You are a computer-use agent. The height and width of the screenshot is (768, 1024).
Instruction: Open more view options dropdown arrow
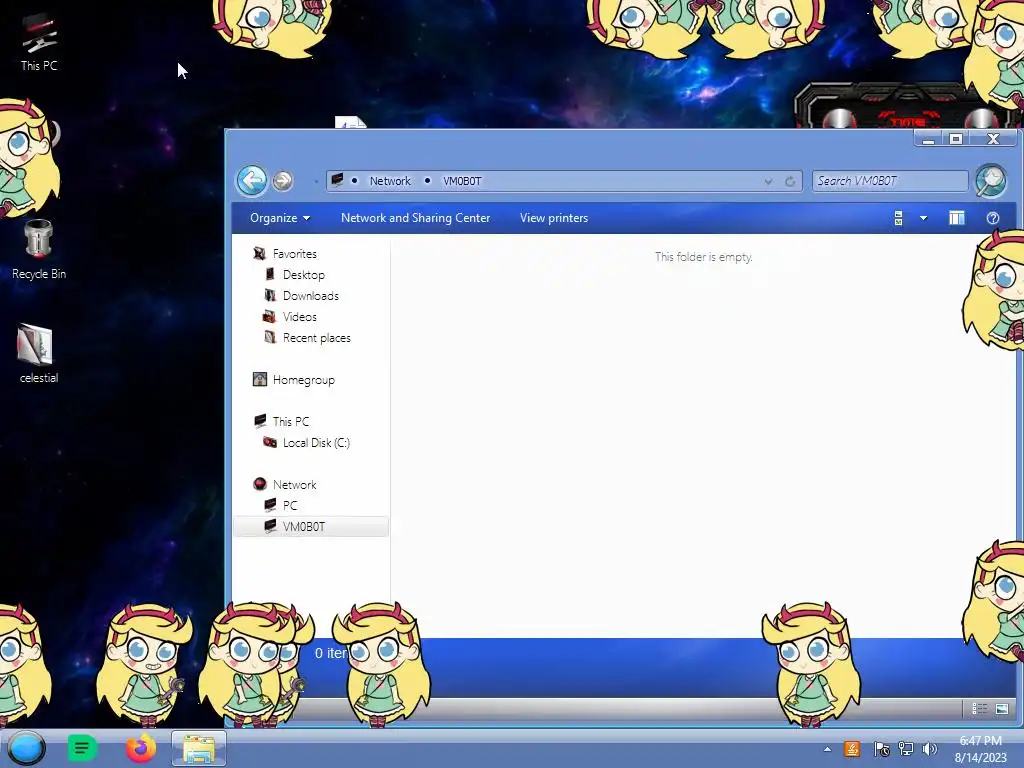[923, 218]
